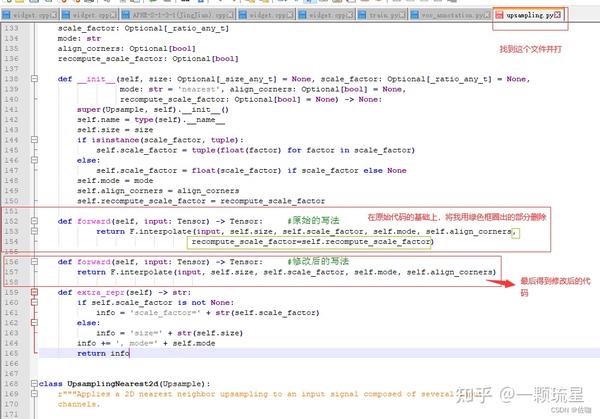The width and height of the screenshot is (600, 419).
Task: Click the blue disk icon on voc_annotation.py tab
Action: pos(414,15)
